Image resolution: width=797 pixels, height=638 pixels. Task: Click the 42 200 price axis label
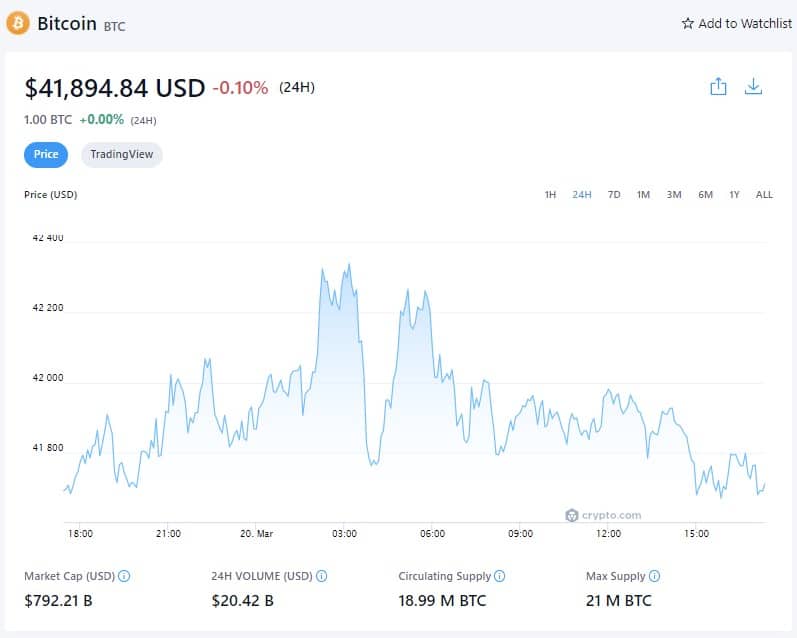[x=48, y=308]
